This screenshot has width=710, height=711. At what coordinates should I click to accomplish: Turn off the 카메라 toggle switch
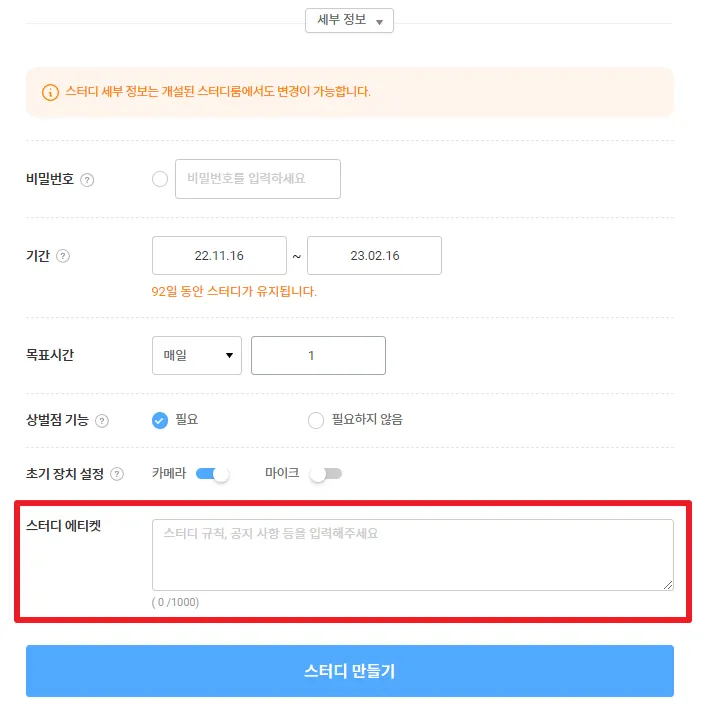pyautogui.click(x=213, y=474)
